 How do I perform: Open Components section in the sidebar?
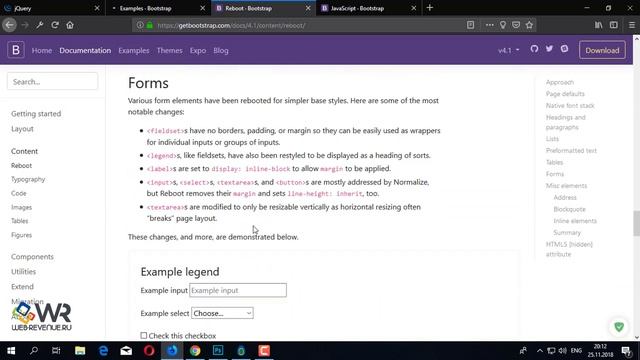click(32, 257)
